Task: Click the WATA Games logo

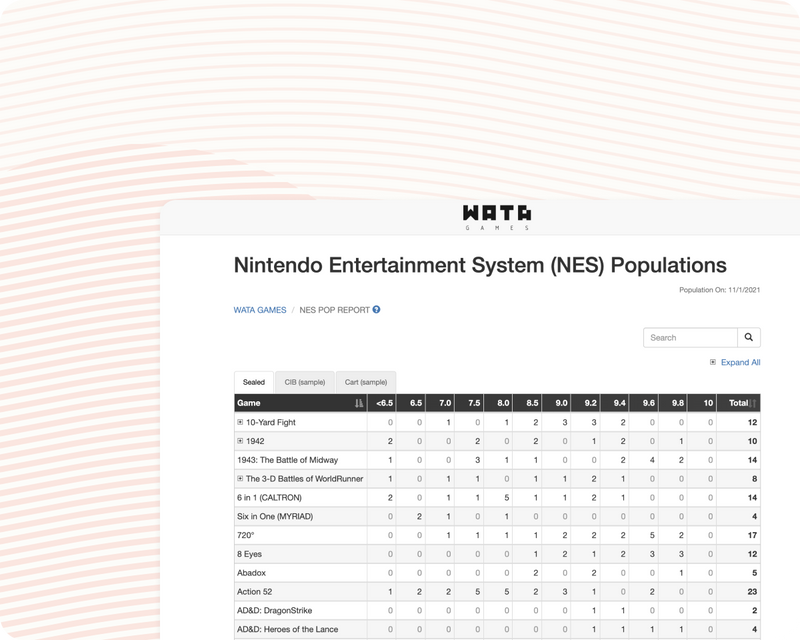Action: (497, 217)
